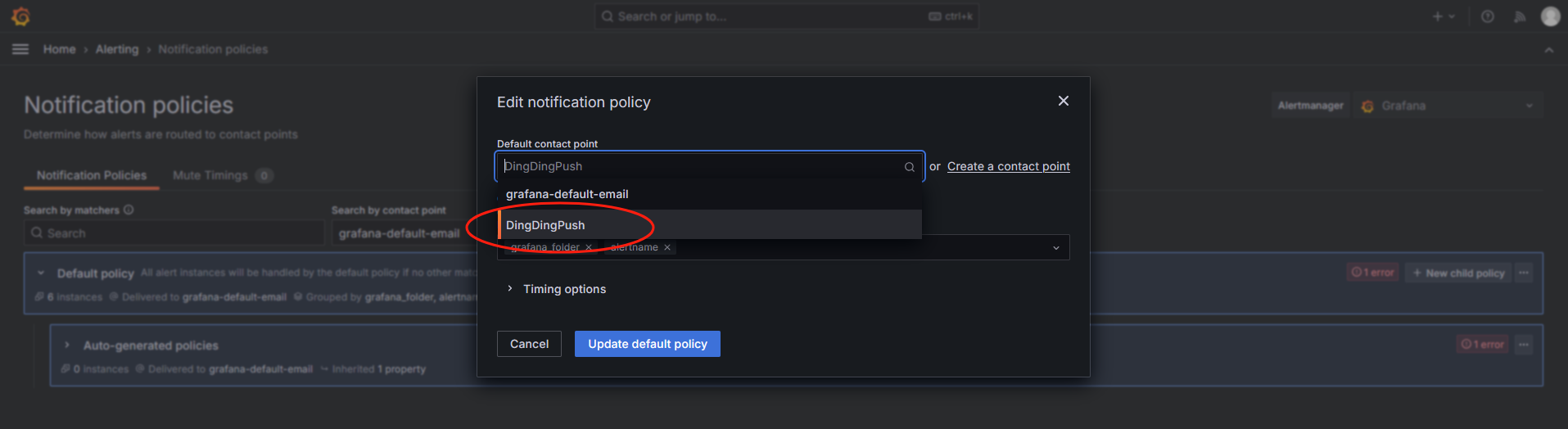Click info icon next to Search by matchers
This screenshot has height=429, width=1568.
pos(129,210)
